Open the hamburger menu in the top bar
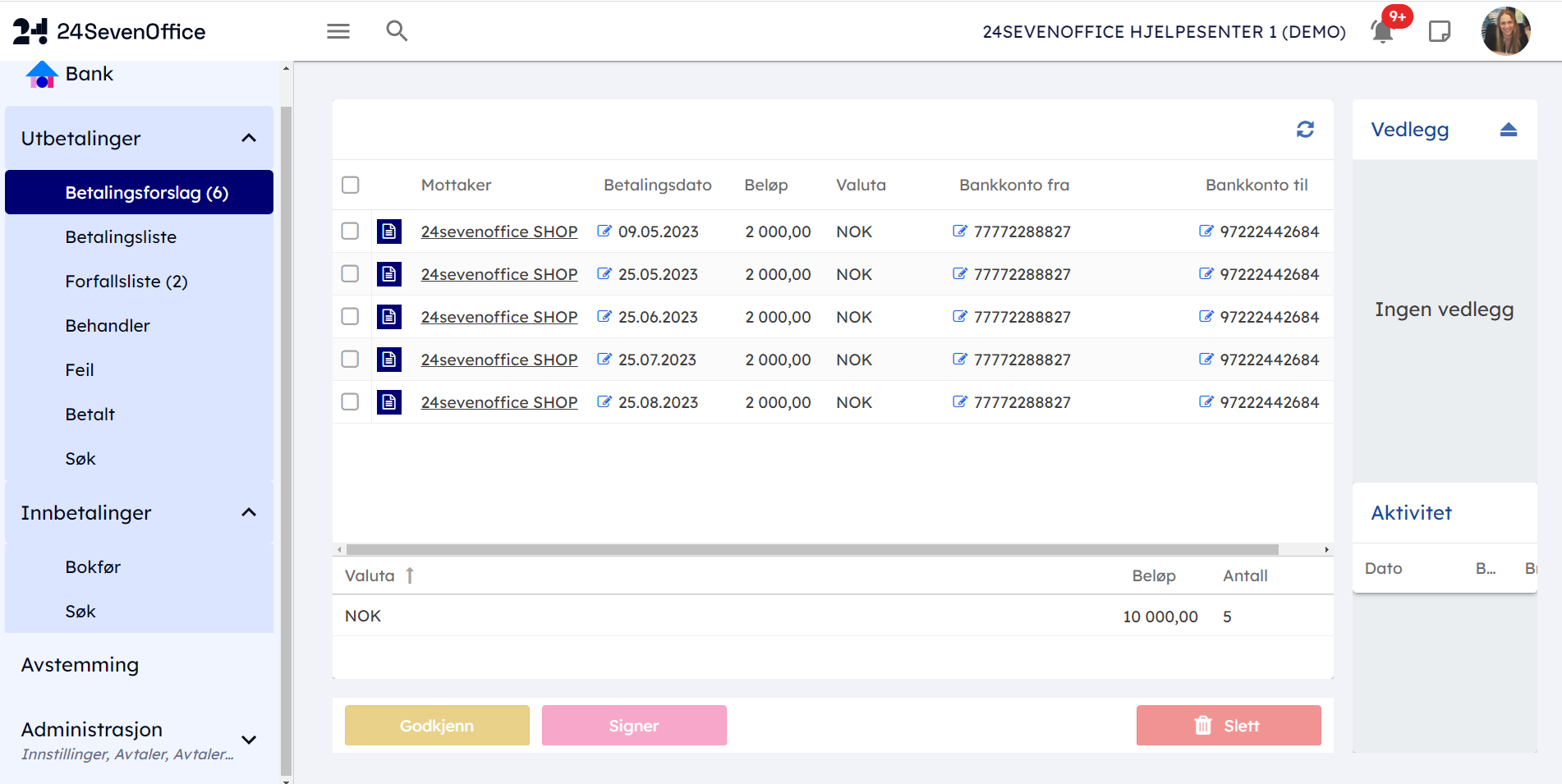The height and width of the screenshot is (784, 1562). 338,31
